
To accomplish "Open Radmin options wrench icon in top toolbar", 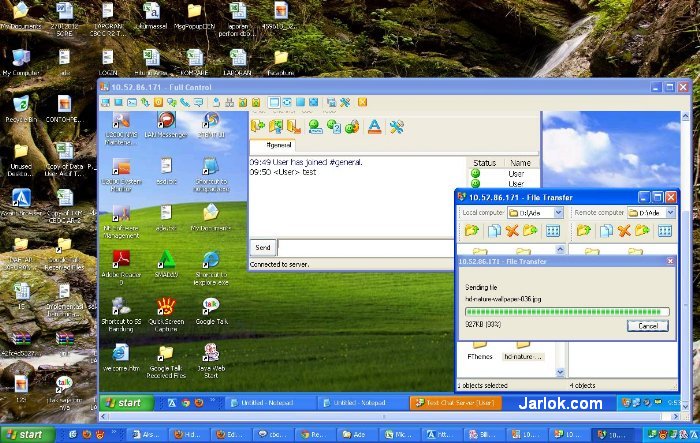I will pos(345,103).
